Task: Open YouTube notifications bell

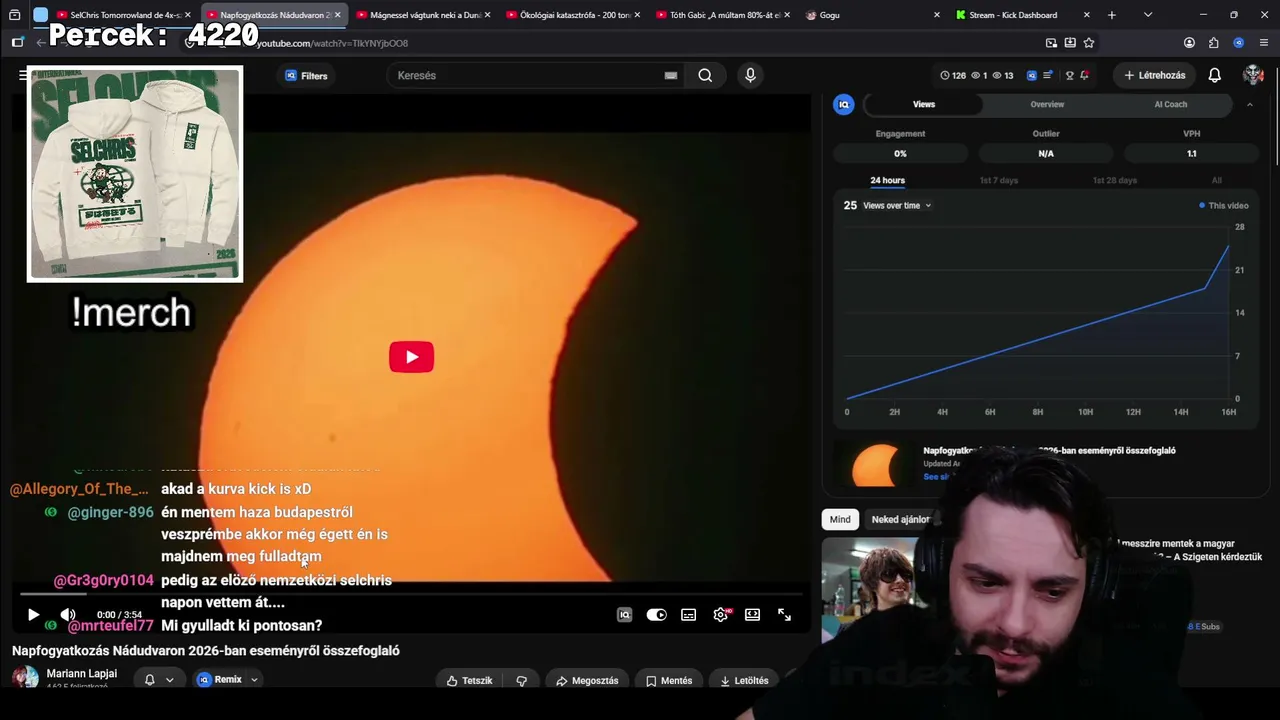Action: (x=1214, y=75)
